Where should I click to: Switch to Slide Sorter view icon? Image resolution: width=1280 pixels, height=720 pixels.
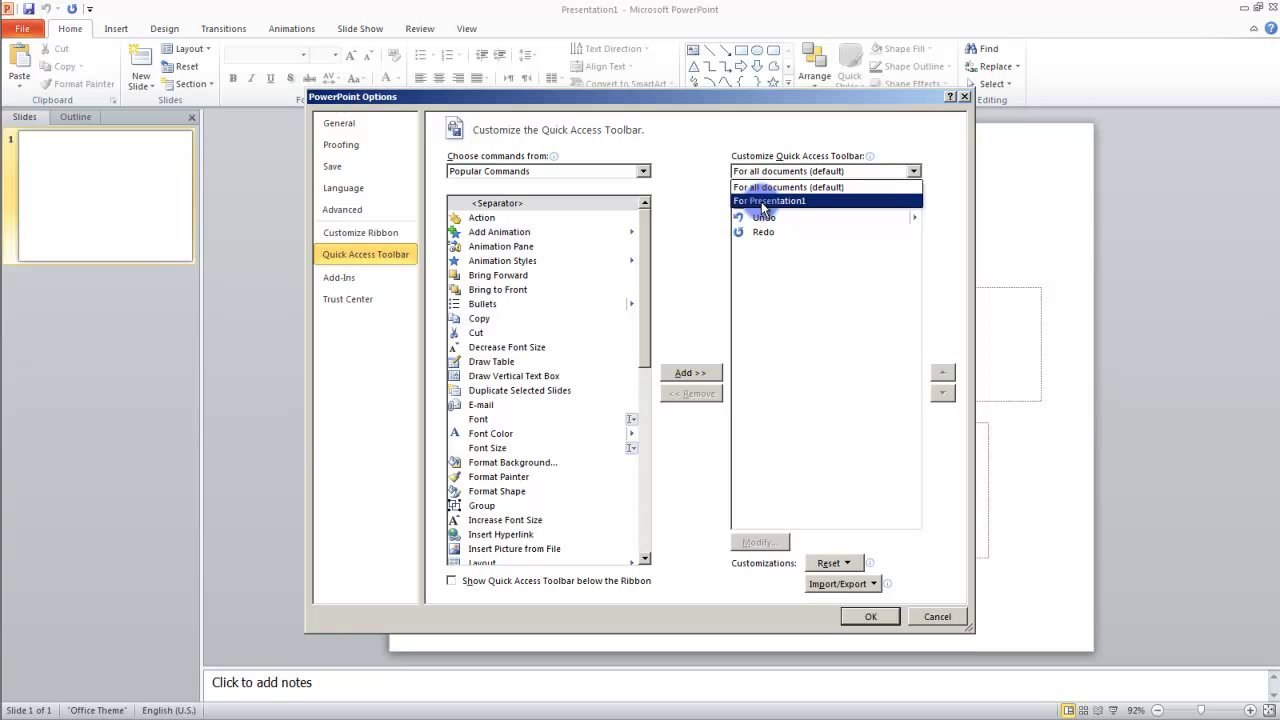point(1085,710)
